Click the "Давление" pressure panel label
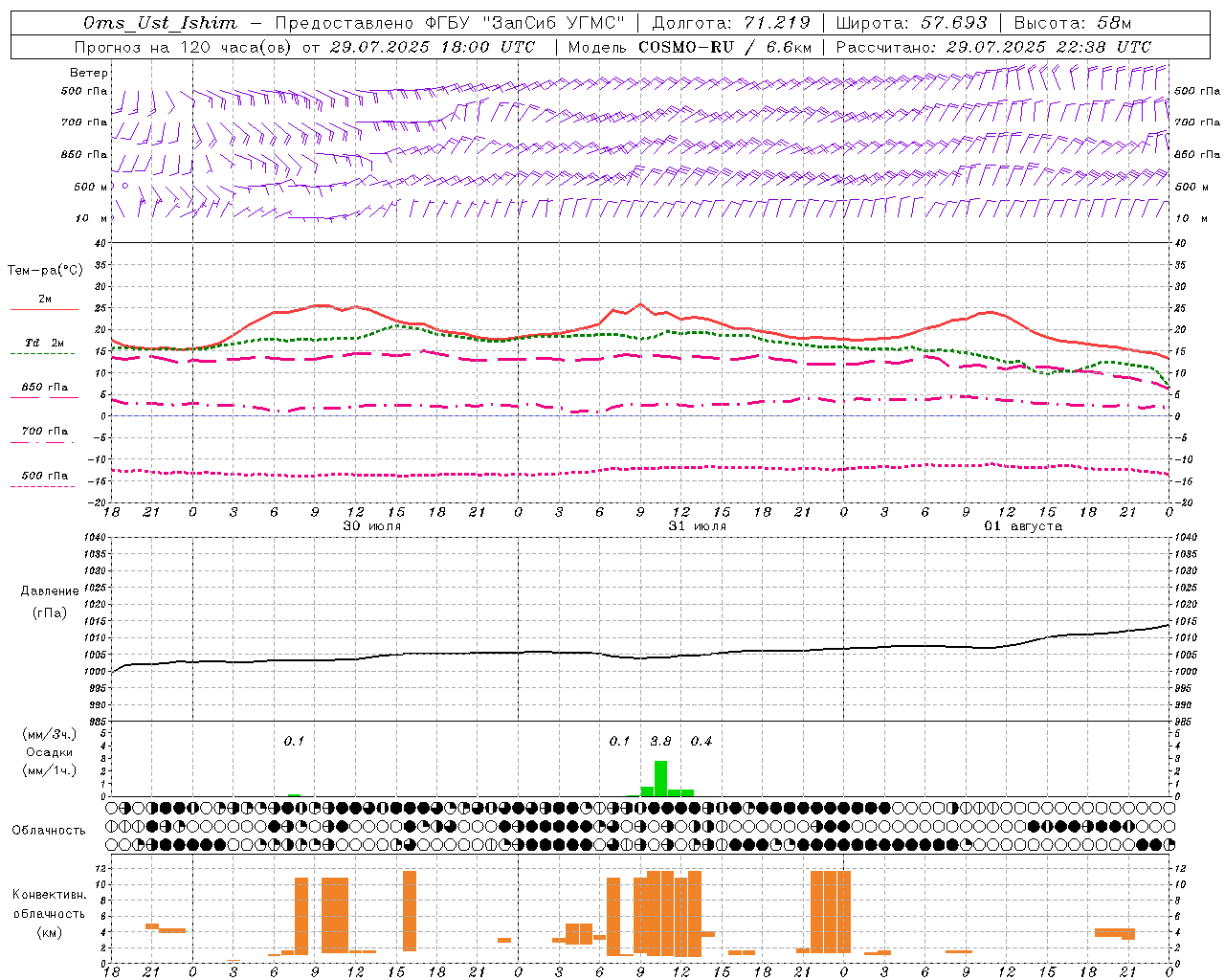Image resolution: width=1225 pixels, height=980 pixels. pyautogui.click(x=50, y=591)
